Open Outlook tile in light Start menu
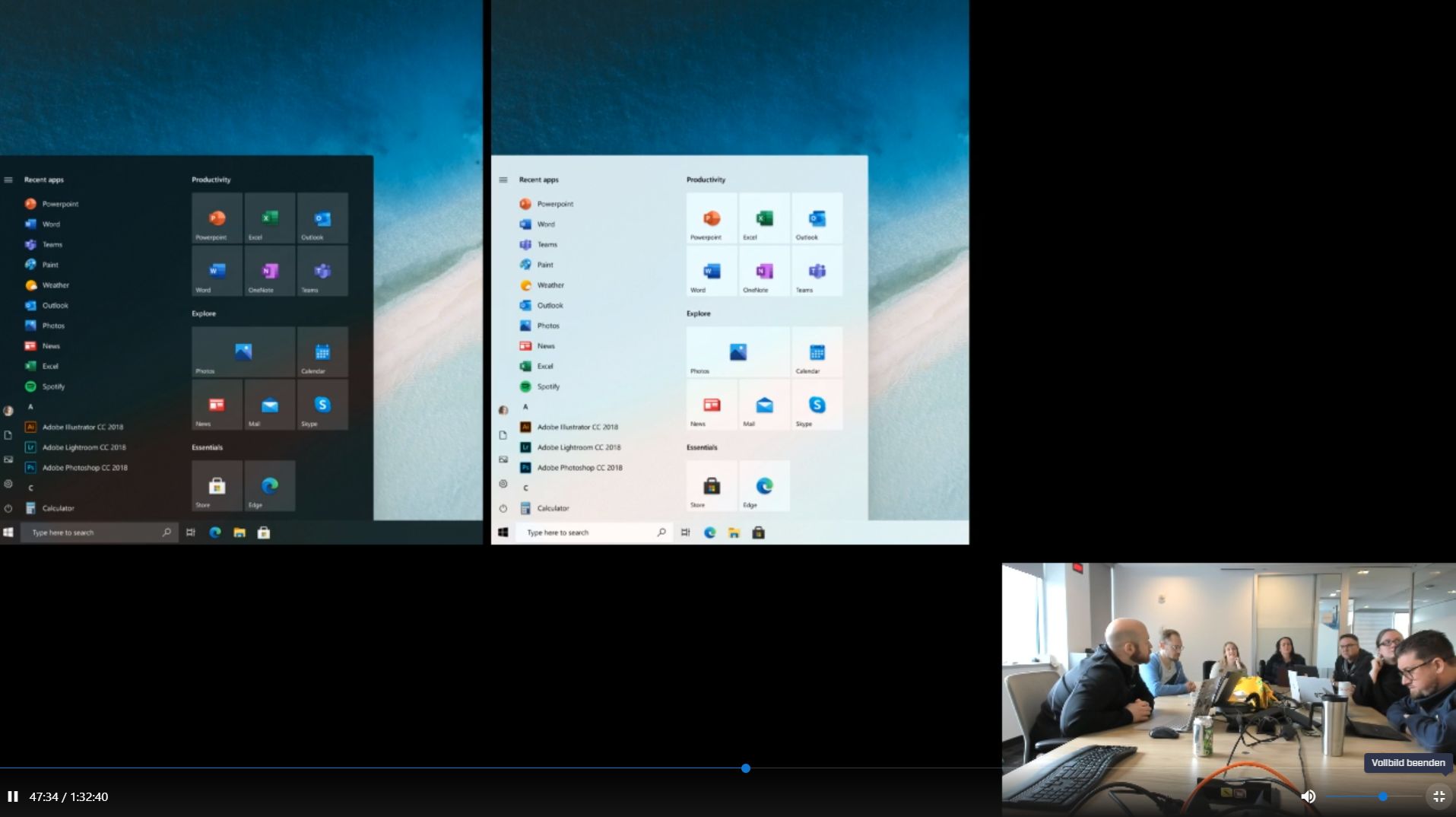This screenshot has height=817, width=1456. pos(817,218)
